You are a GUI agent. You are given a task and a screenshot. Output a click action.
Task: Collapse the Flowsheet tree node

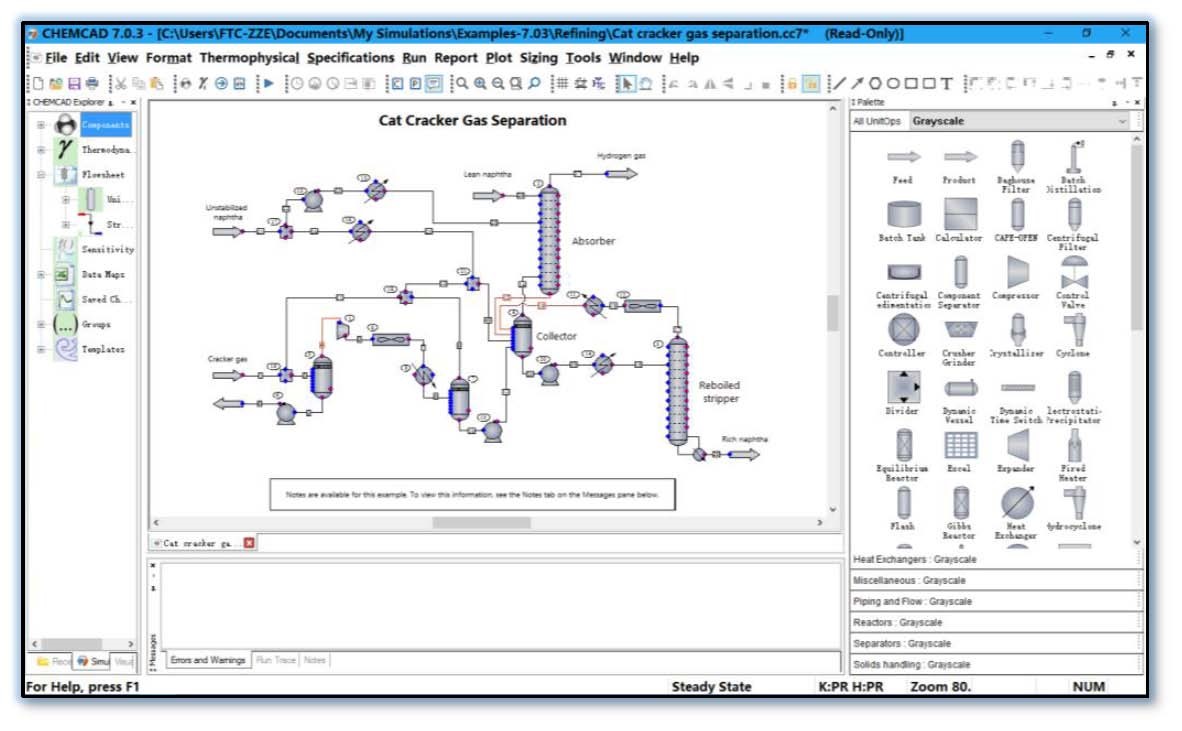[x=41, y=175]
